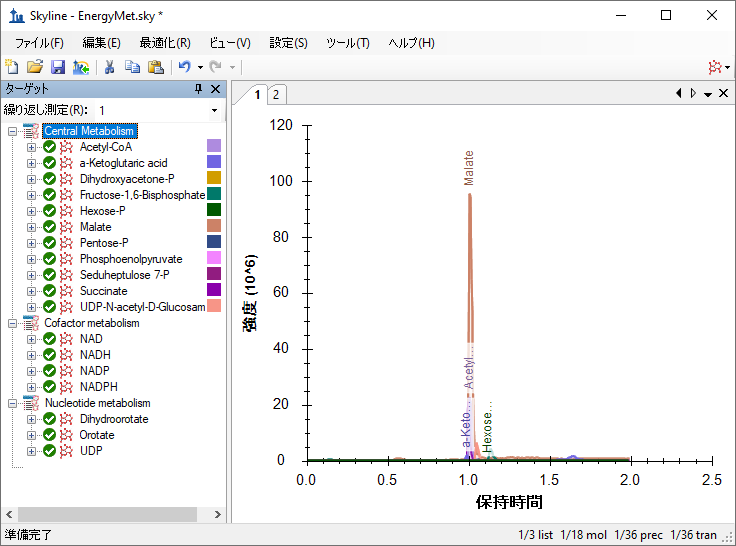The width and height of the screenshot is (736, 546).
Task: Click the molecule icon beside NADH
Action: pos(66,355)
